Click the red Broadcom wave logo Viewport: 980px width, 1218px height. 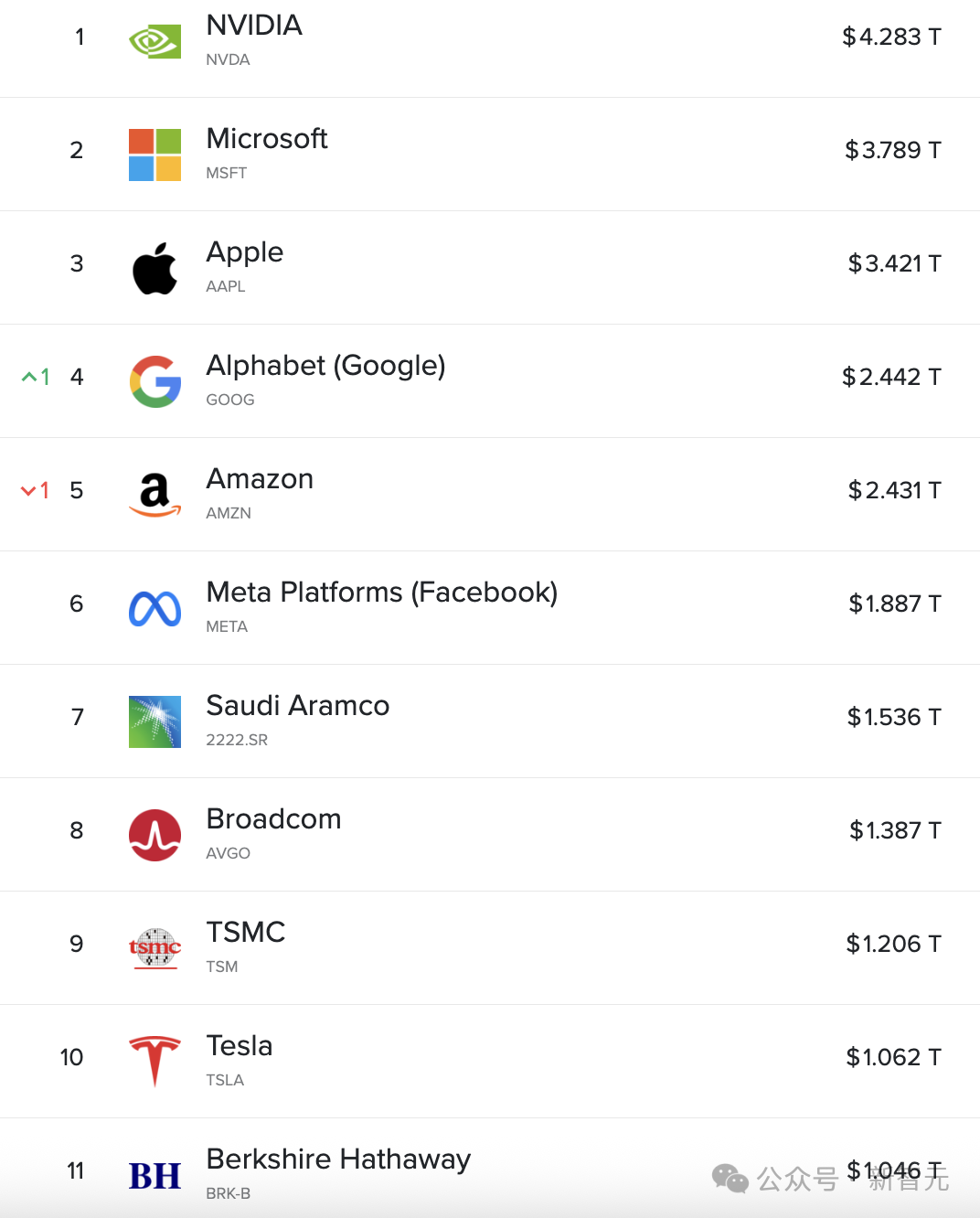click(x=154, y=835)
